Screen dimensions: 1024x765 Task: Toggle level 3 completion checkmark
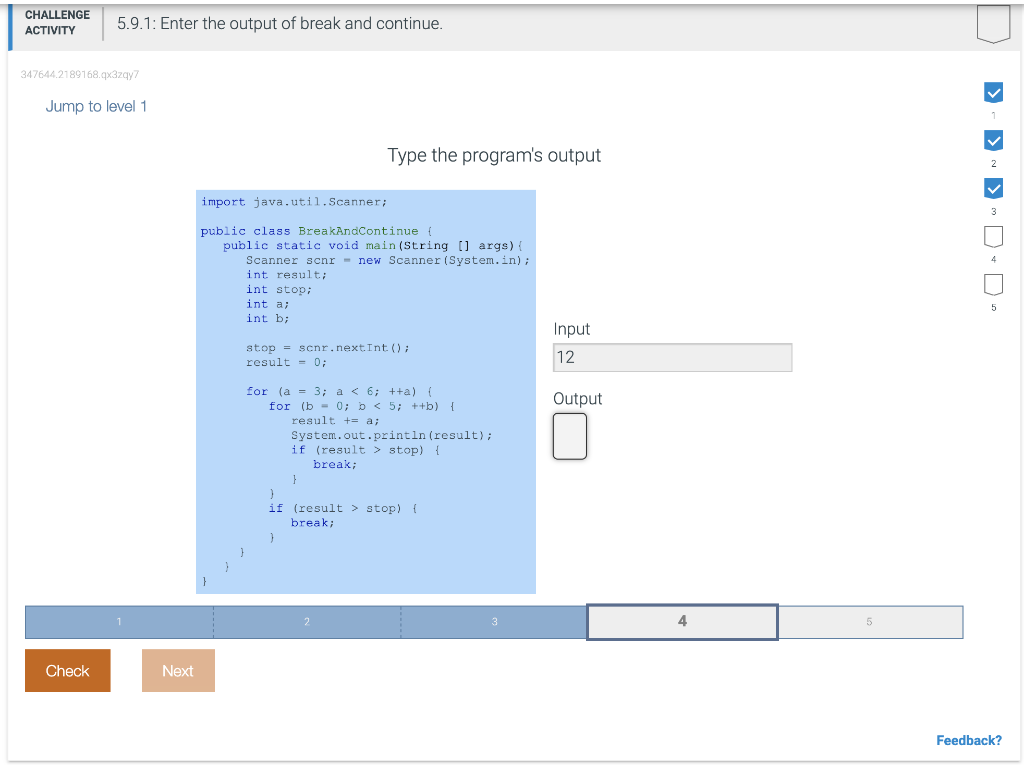(993, 188)
